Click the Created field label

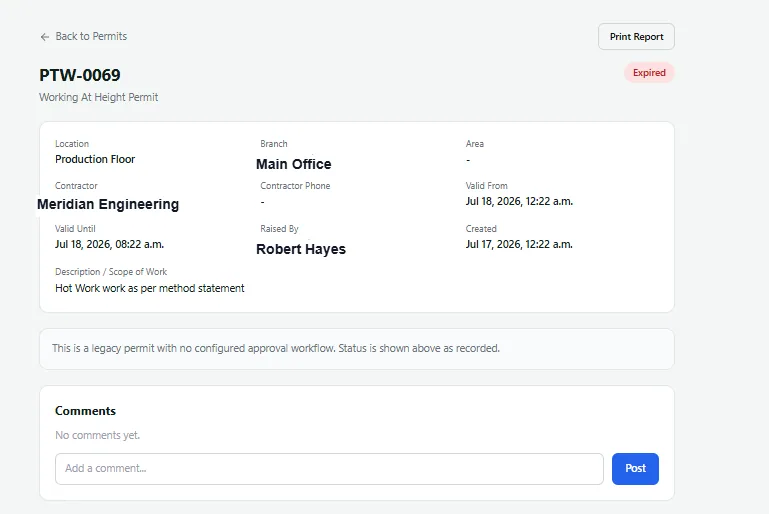click(481, 229)
